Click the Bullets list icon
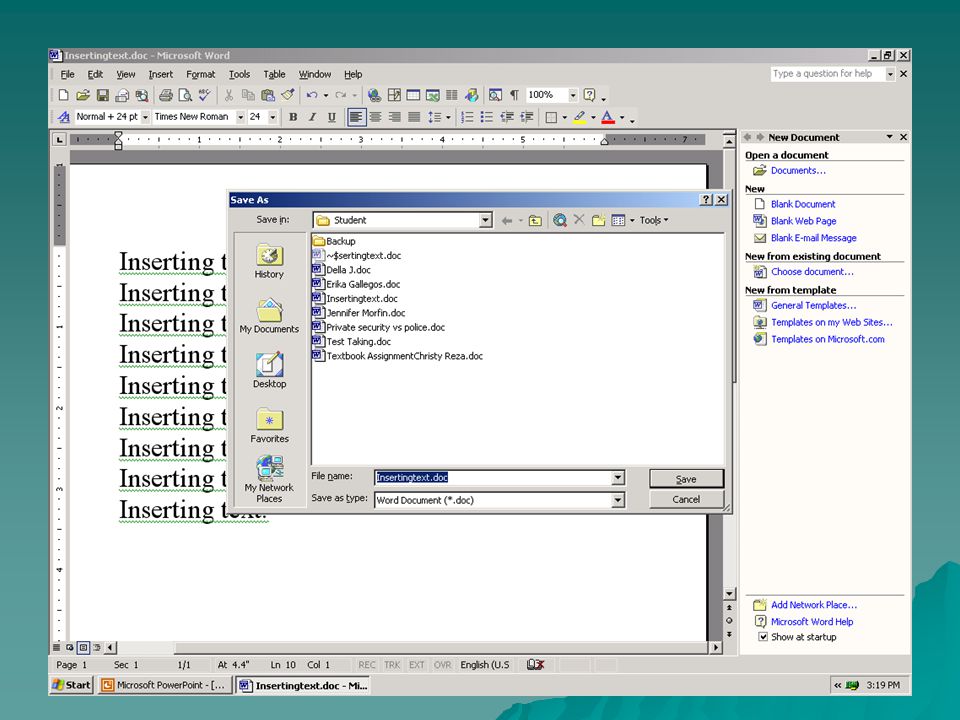The image size is (960, 720). click(487, 117)
